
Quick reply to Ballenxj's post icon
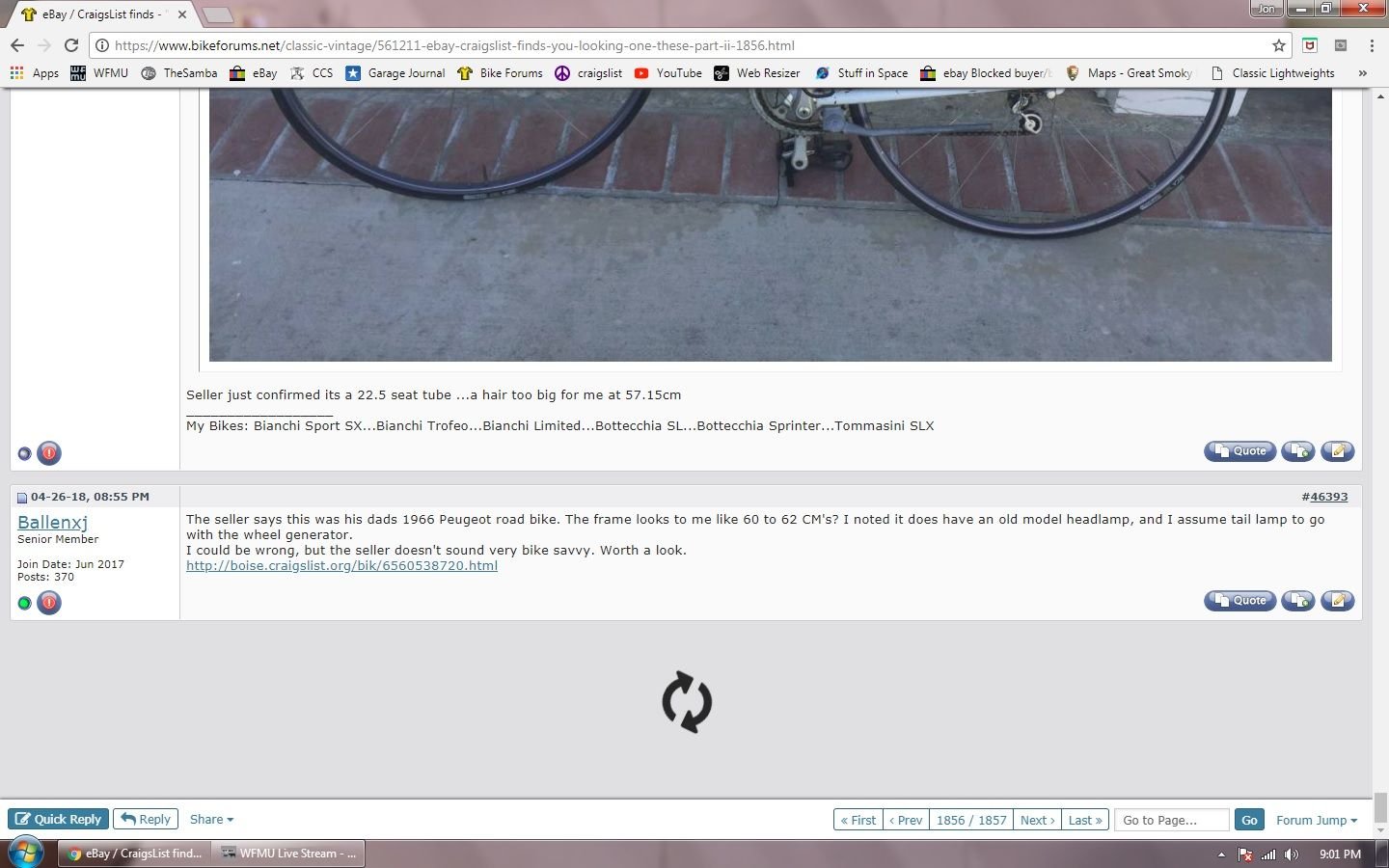tap(1338, 600)
